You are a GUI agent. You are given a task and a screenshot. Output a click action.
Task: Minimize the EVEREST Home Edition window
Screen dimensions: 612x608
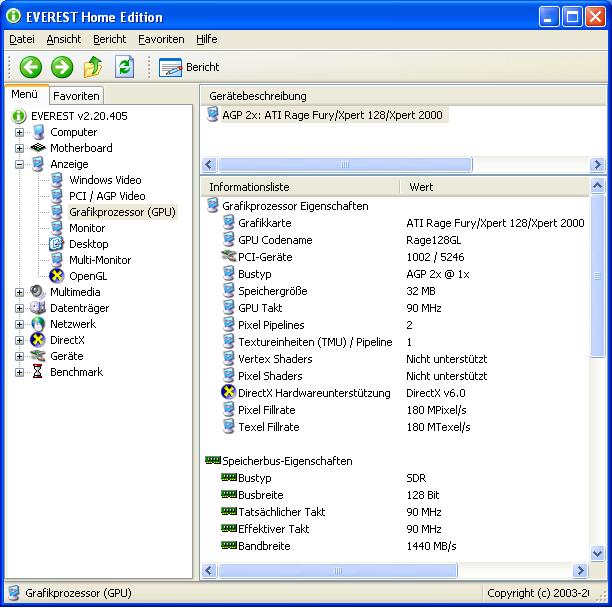tap(548, 17)
